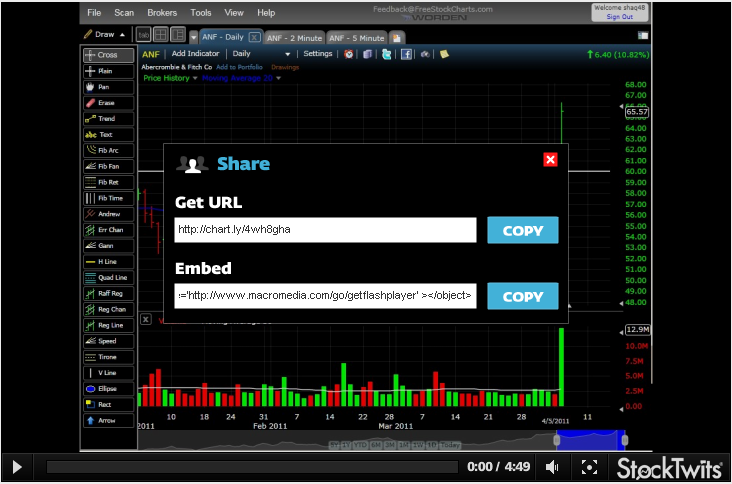Select the Plain cursor tool
This screenshot has height=484, width=732.
tap(109, 71)
